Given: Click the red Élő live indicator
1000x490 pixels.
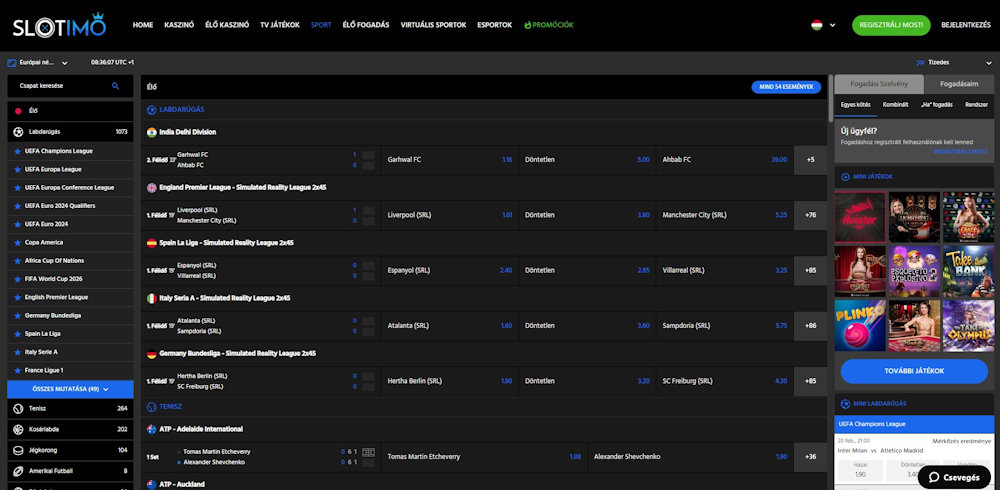Looking at the screenshot, I should (x=18, y=110).
